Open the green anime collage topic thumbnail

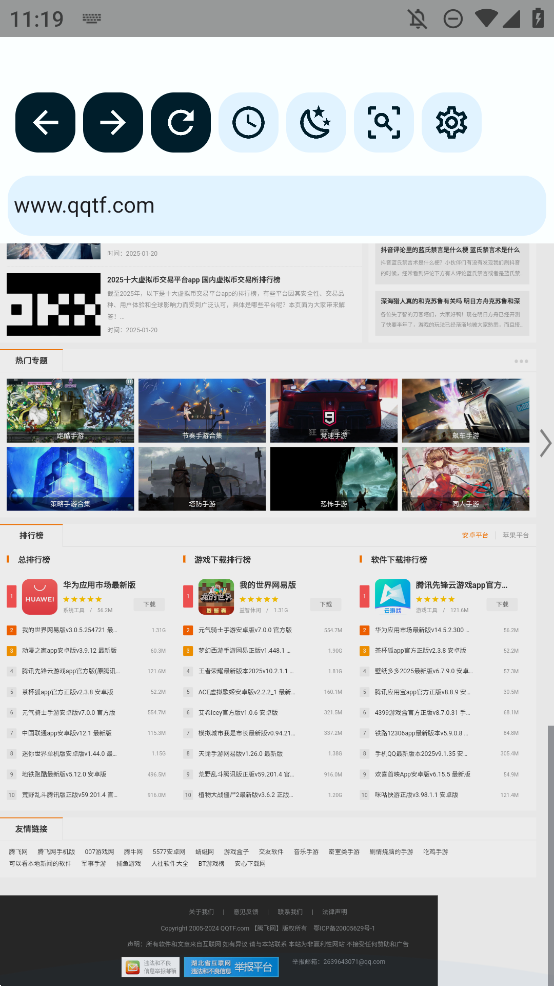[x=70, y=411]
